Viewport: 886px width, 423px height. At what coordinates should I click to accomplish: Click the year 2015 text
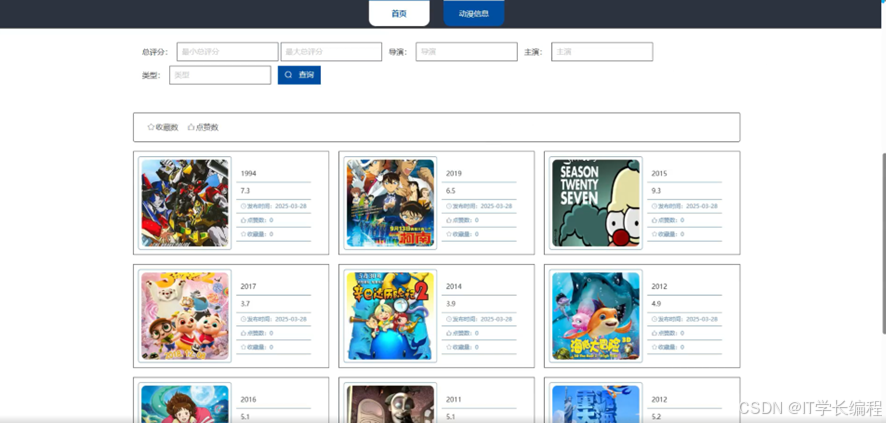click(x=659, y=173)
